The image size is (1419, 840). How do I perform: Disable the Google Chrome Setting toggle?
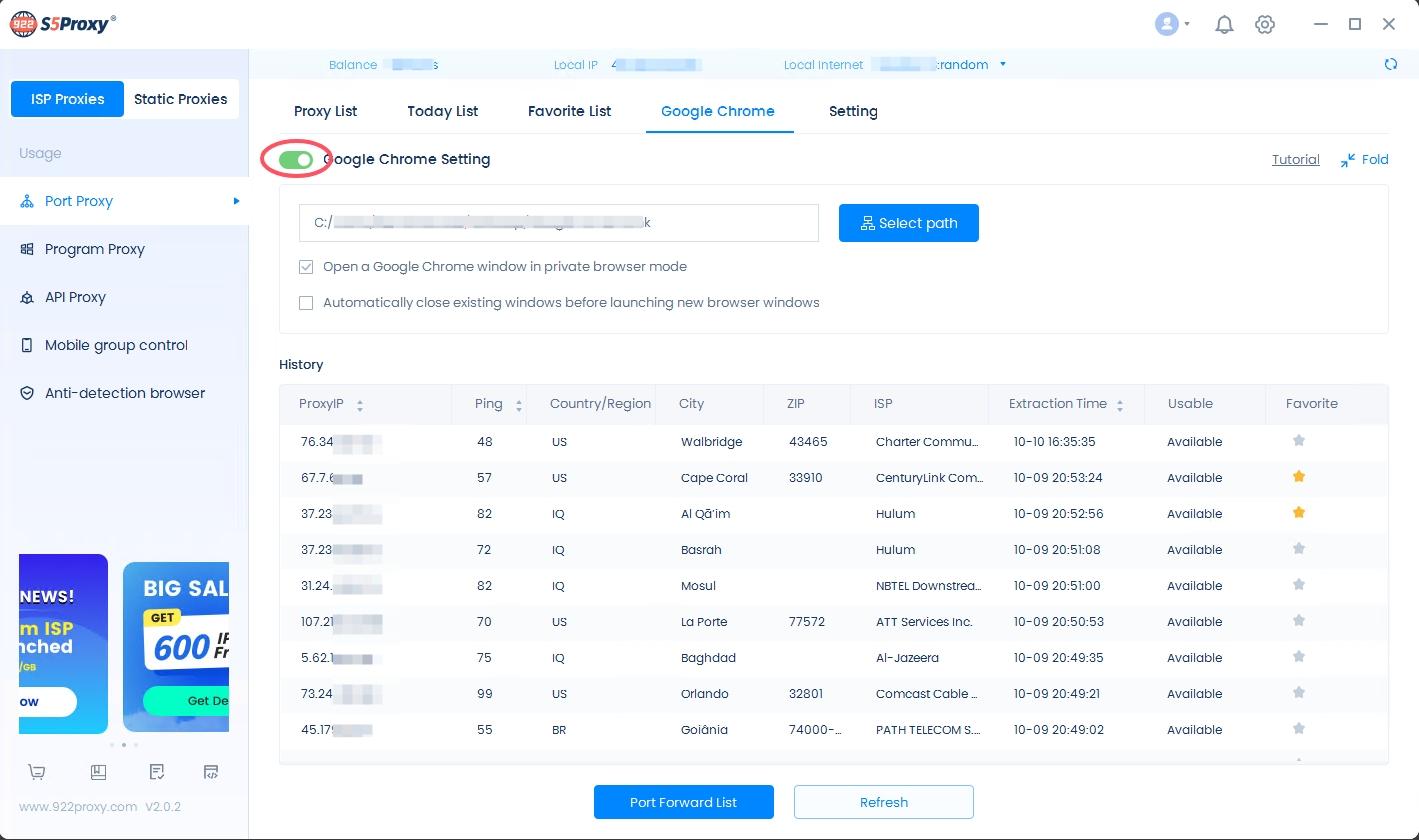pyautogui.click(x=296, y=159)
